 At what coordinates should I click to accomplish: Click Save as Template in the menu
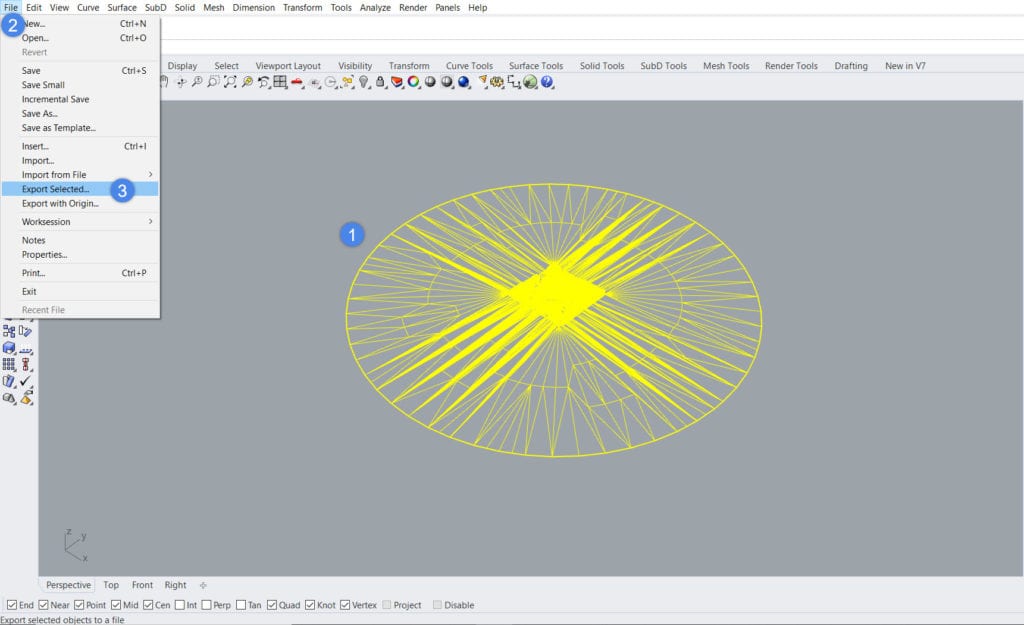click(x=58, y=128)
